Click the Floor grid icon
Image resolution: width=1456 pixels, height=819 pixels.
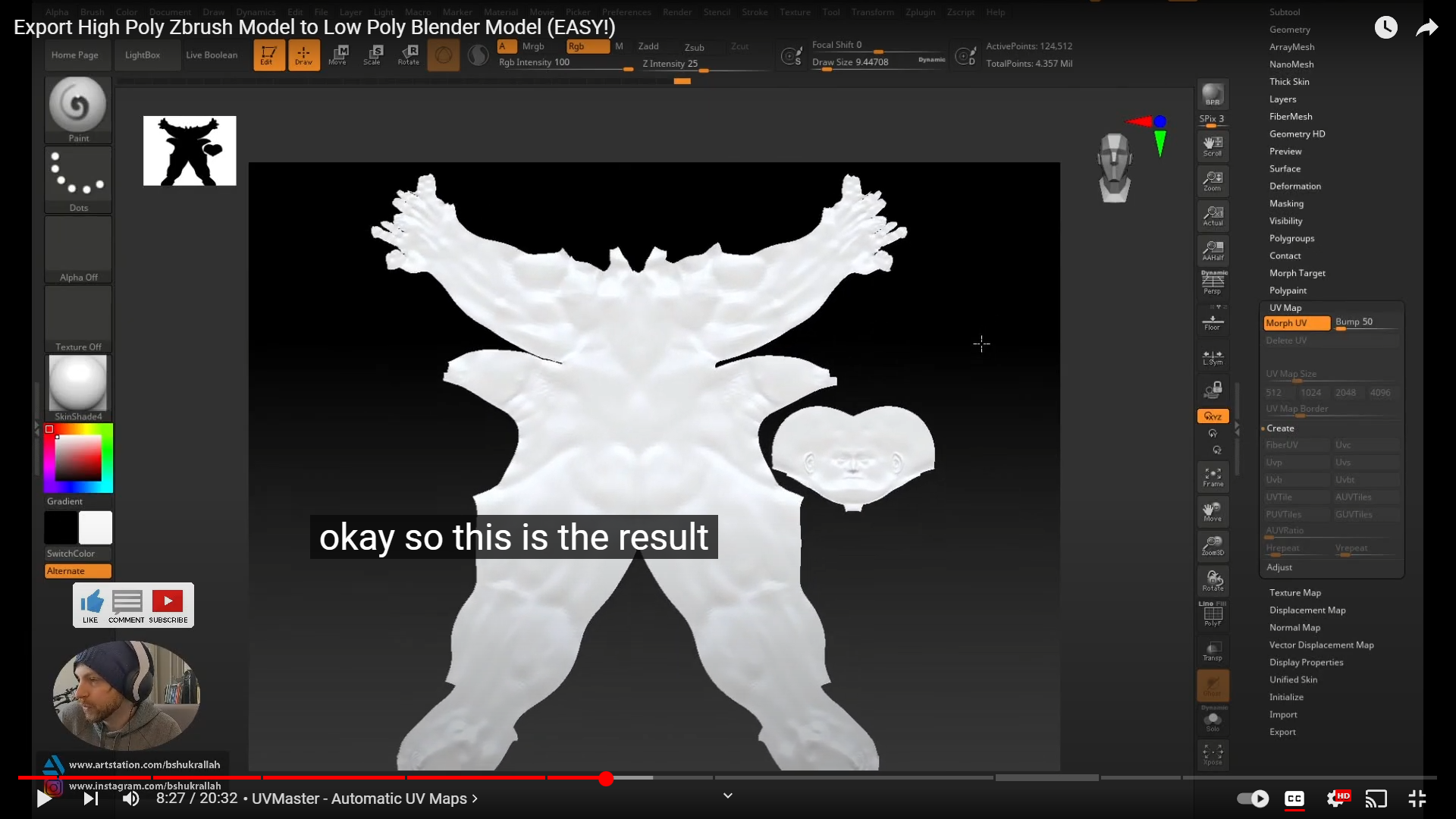(1213, 322)
